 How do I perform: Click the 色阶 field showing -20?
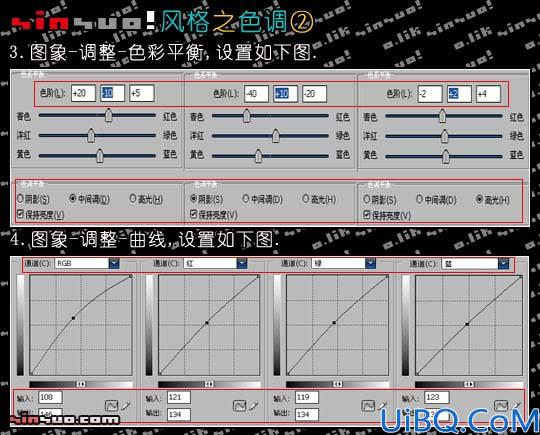(314, 94)
